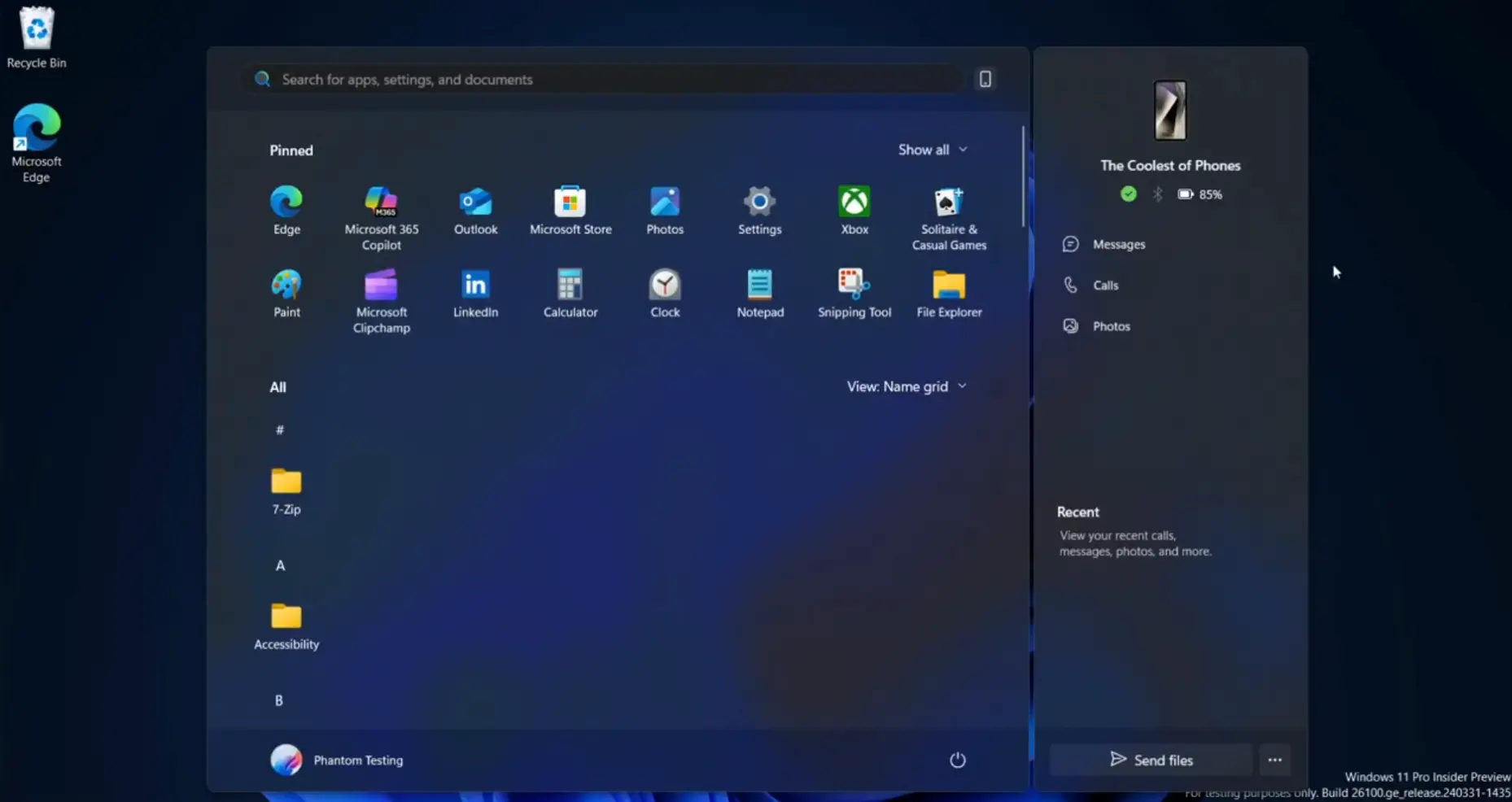Click the green connected status icon
The width and height of the screenshot is (1512, 802).
point(1128,194)
